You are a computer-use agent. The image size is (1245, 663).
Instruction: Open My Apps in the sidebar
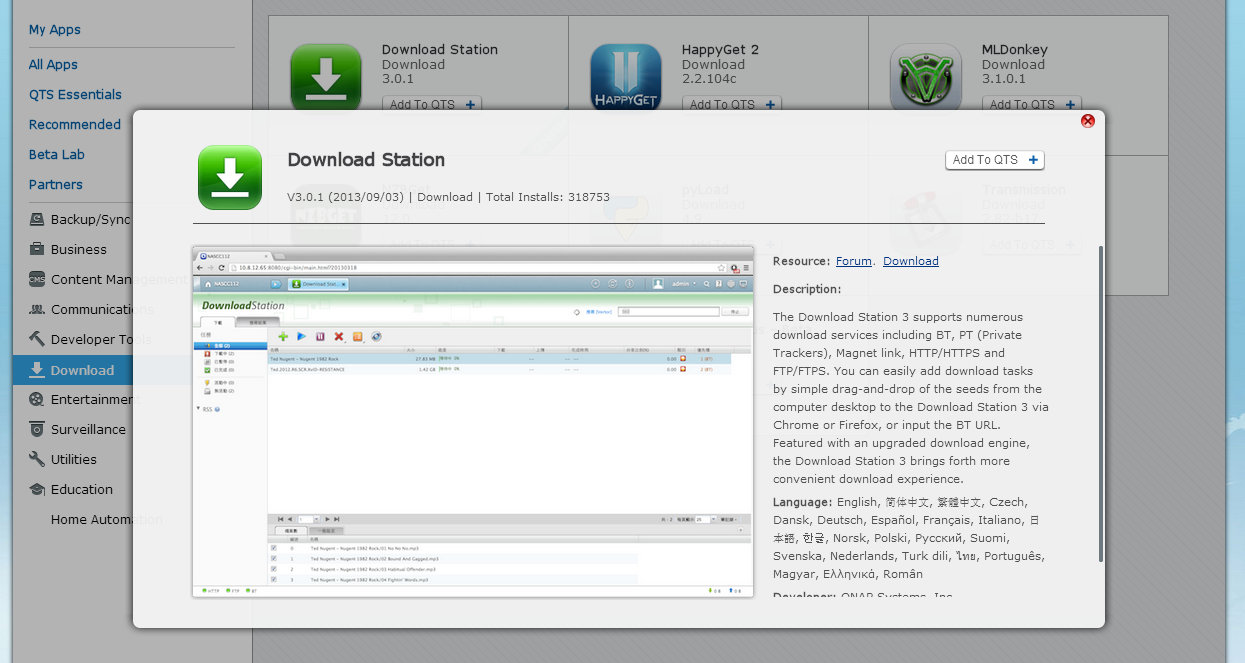pyautogui.click(x=55, y=30)
